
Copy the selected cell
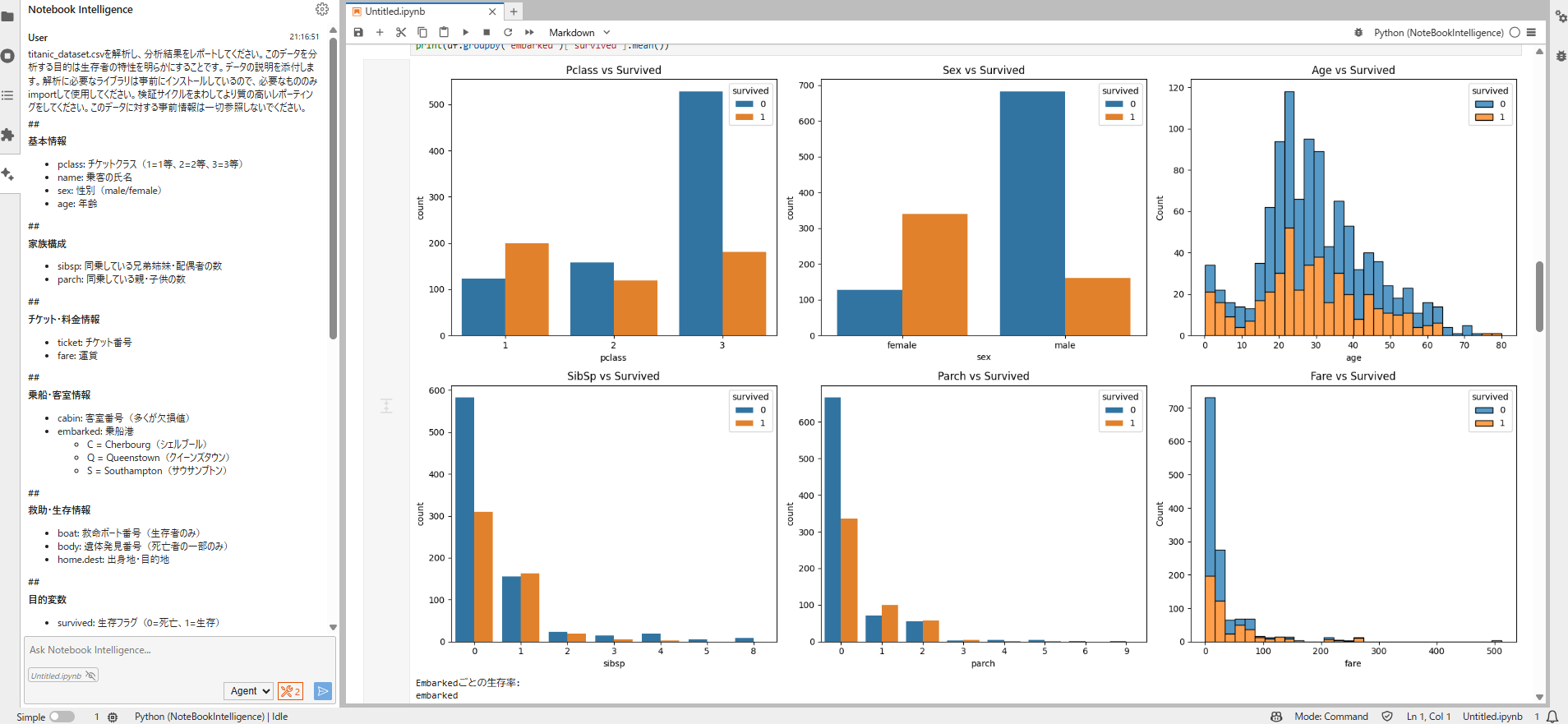pos(422,32)
